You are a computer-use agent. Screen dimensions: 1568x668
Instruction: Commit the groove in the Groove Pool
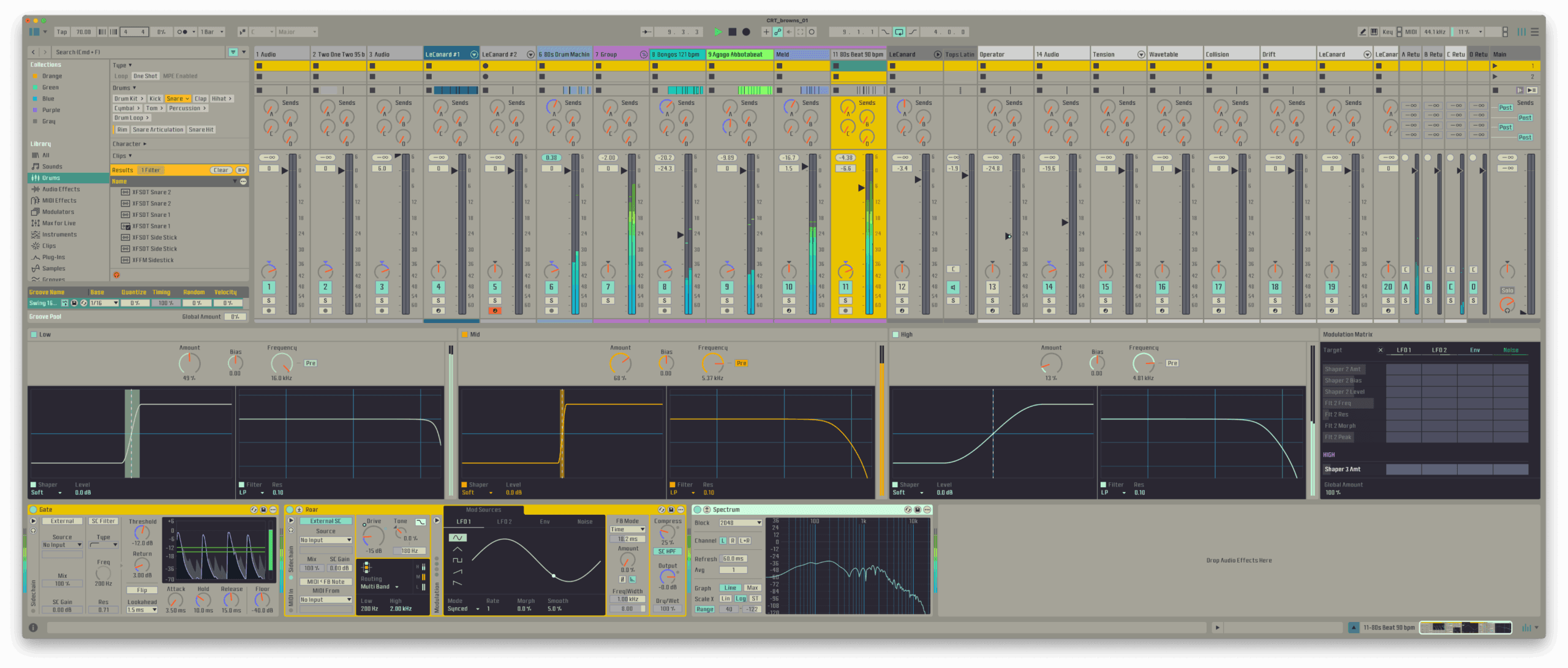[x=65, y=303]
